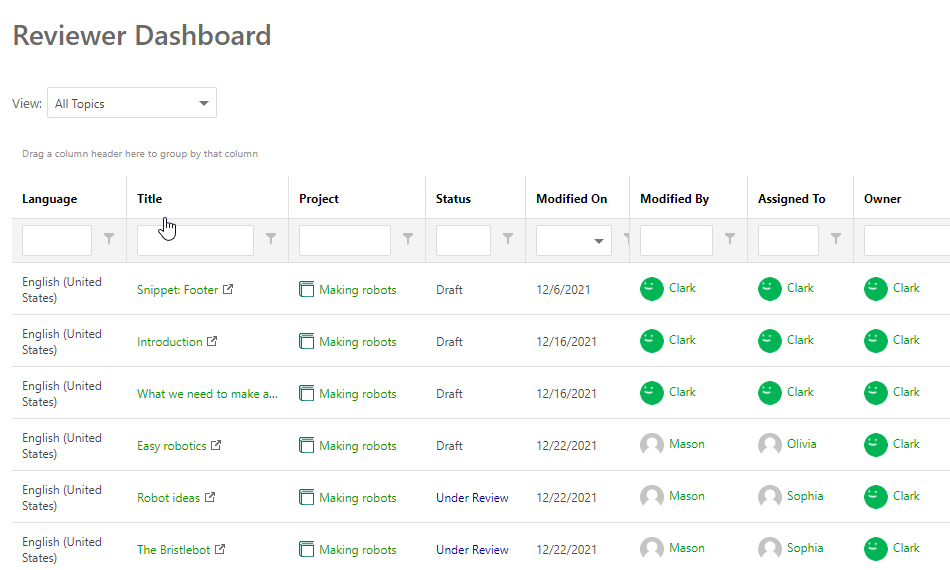This screenshot has height=570, width=950.
Task: Click external-link icon beside Easy robotics
Action: point(216,445)
